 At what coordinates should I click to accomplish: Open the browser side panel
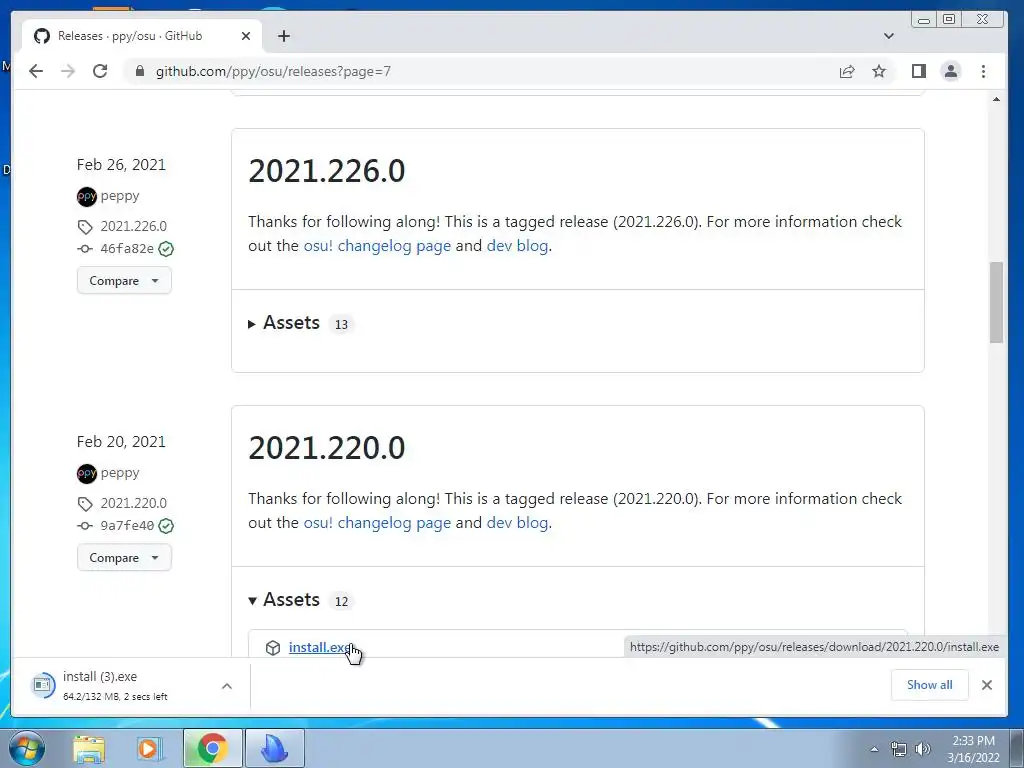tap(919, 71)
